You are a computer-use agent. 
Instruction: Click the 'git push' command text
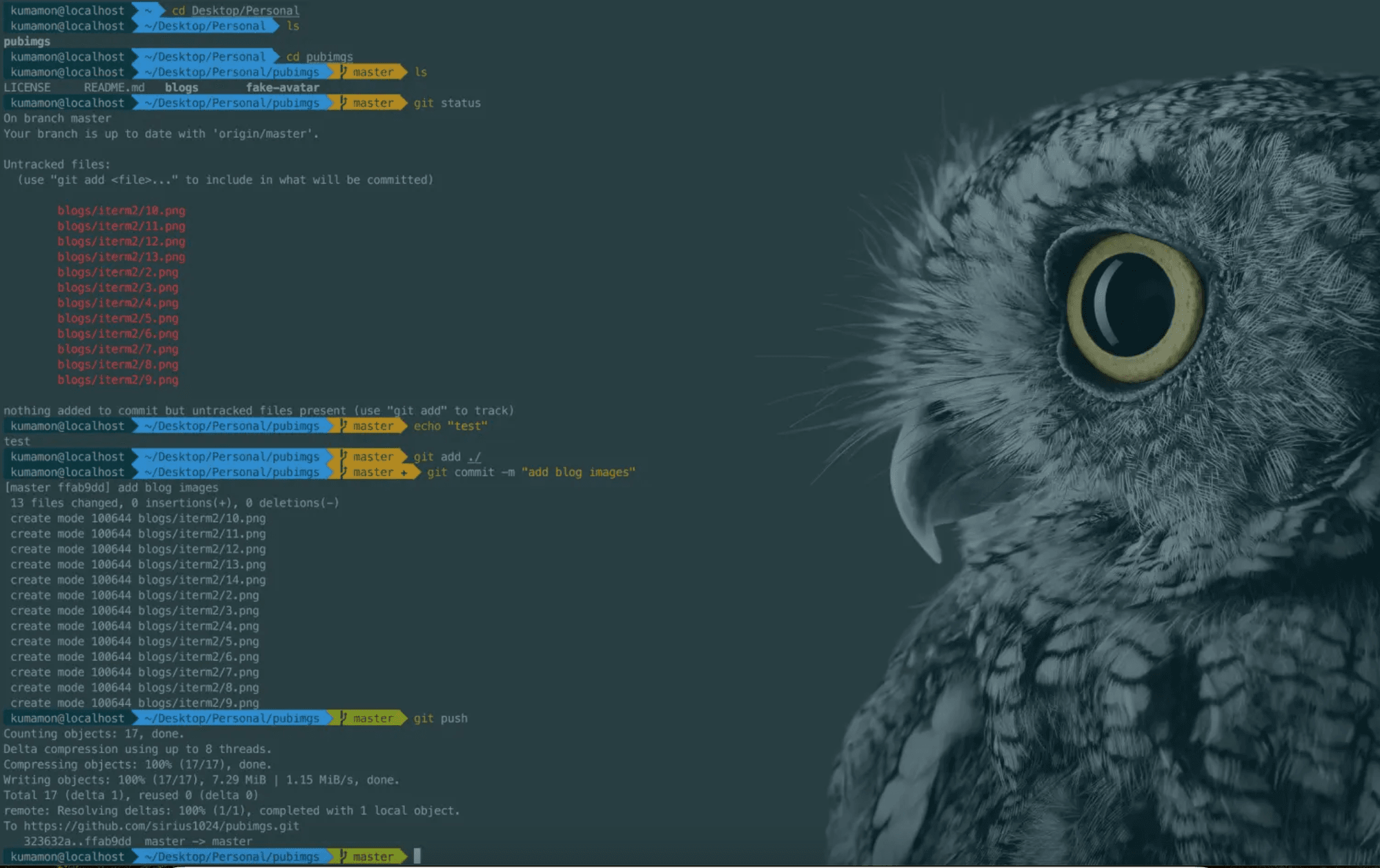coord(441,718)
